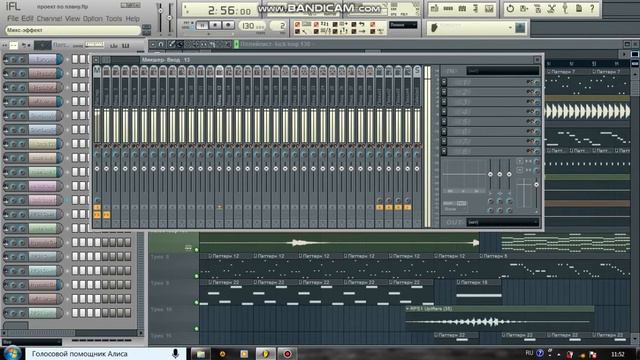Show the playlist via toolbar icon

[434, 9]
